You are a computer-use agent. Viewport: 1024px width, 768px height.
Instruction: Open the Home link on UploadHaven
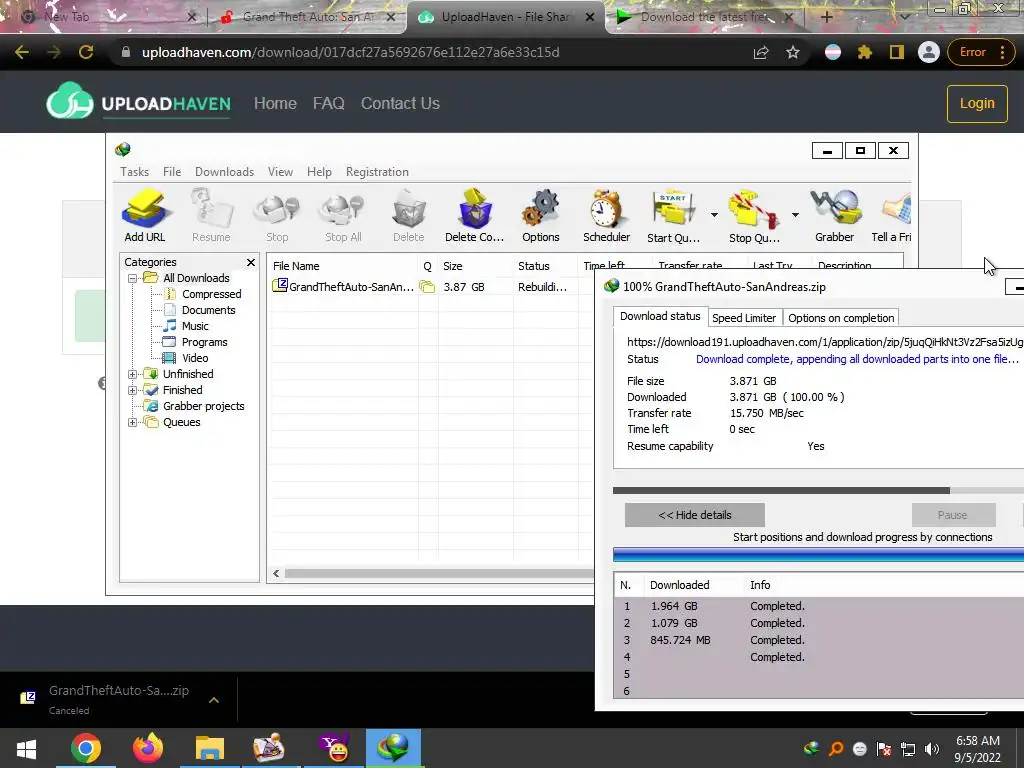click(275, 103)
